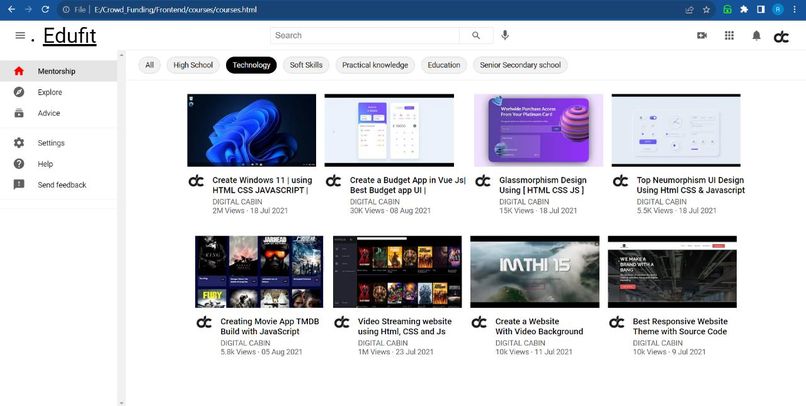806x406 pixels.
Task: Bookmark this page with the star icon
Action: click(x=706, y=9)
